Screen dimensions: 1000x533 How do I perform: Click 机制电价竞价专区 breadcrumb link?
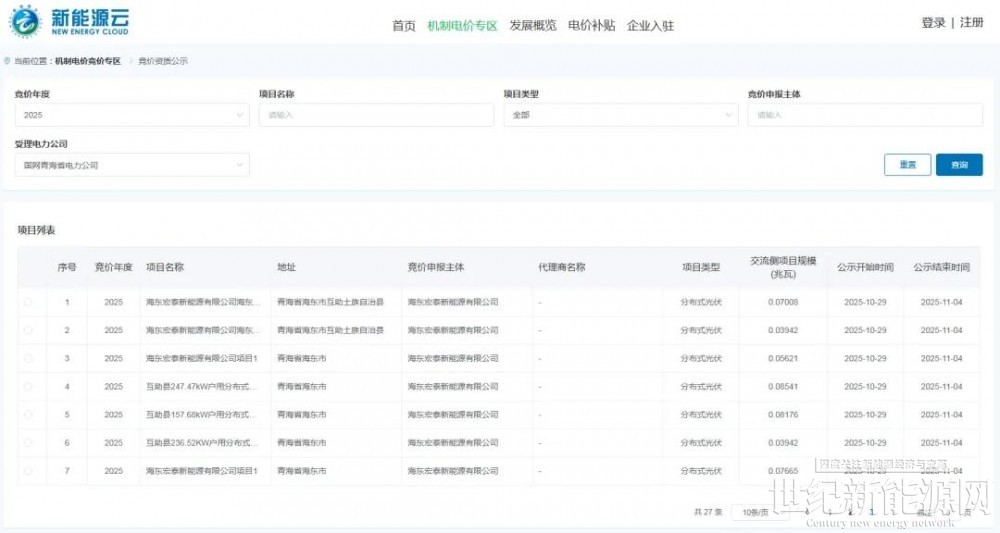point(88,61)
